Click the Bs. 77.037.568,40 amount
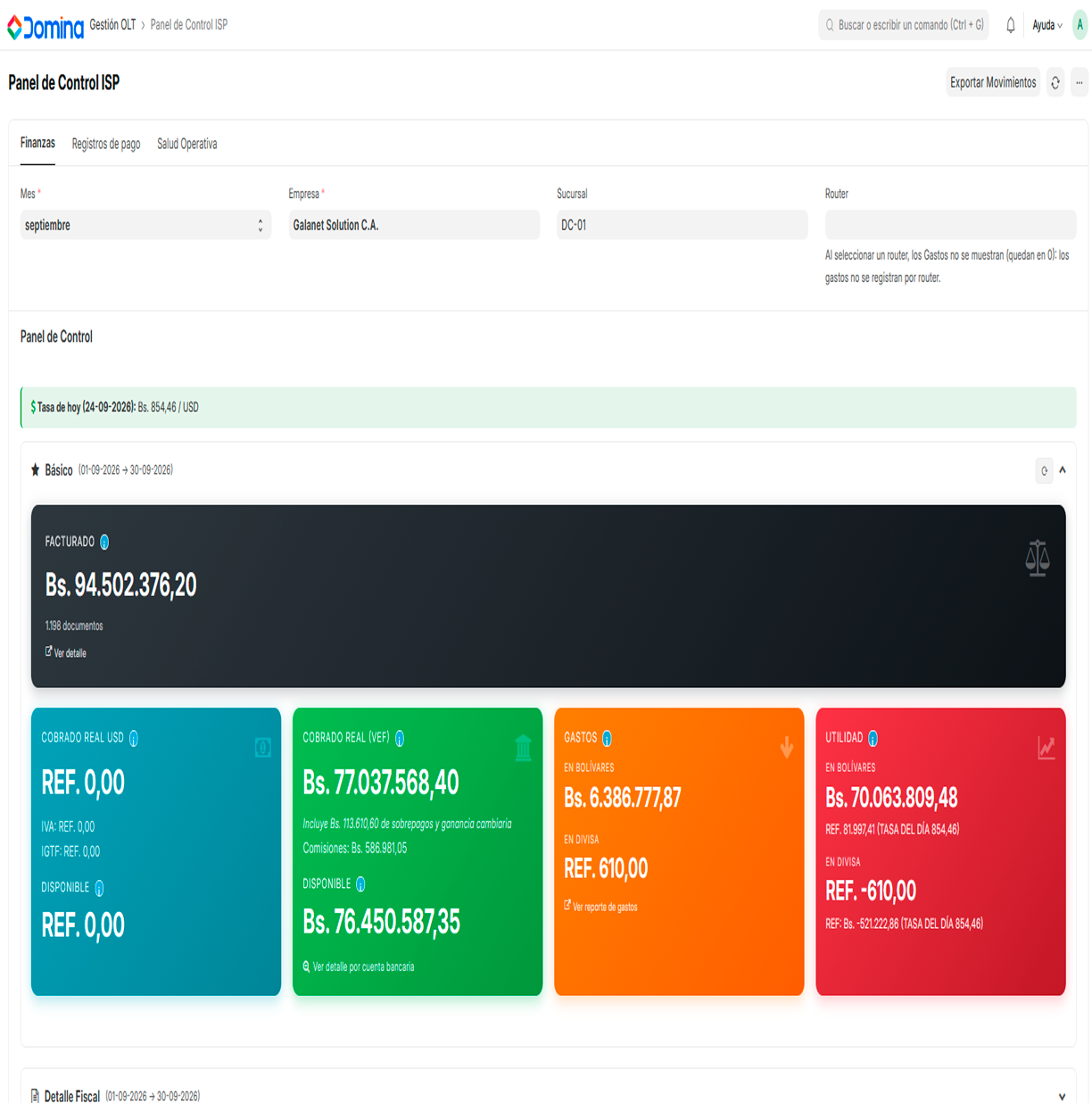 (381, 783)
